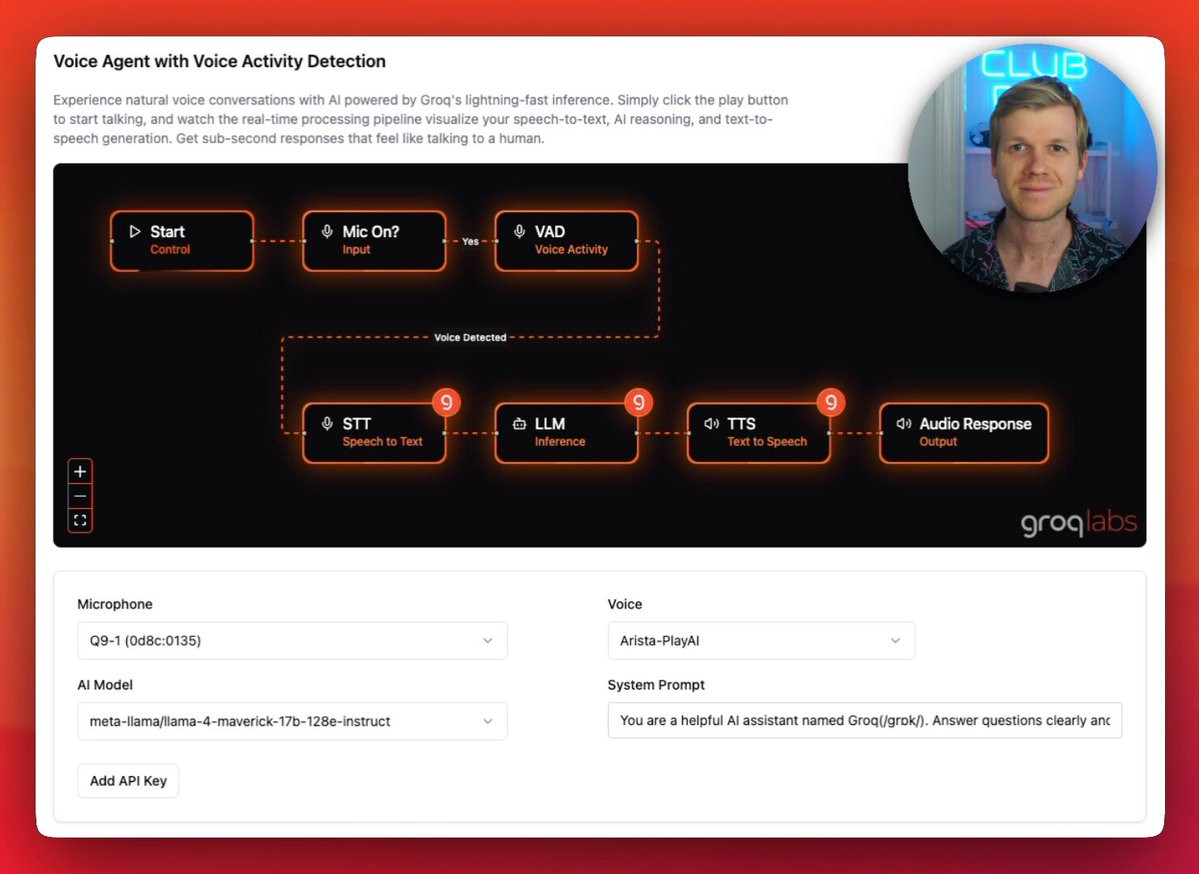Click the groq labs logo
Screen dimensions: 1199x874
coord(1079,524)
